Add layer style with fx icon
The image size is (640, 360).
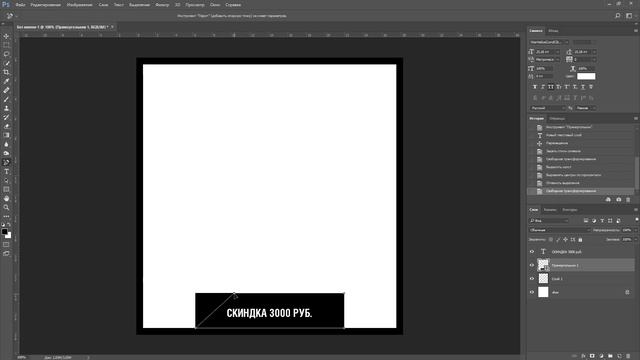(x=583, y=356)
